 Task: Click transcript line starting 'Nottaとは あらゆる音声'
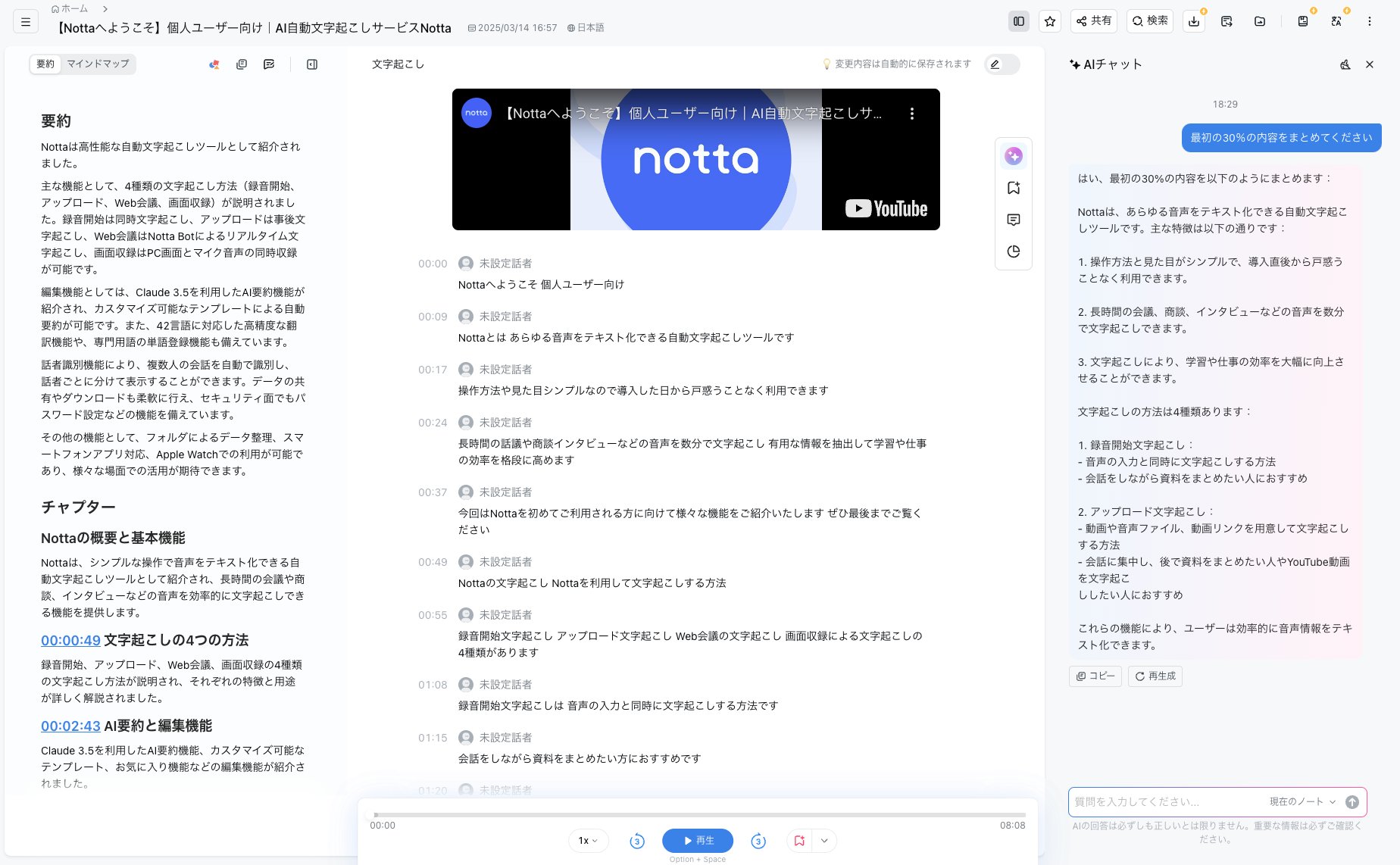(x=627, y=338)
